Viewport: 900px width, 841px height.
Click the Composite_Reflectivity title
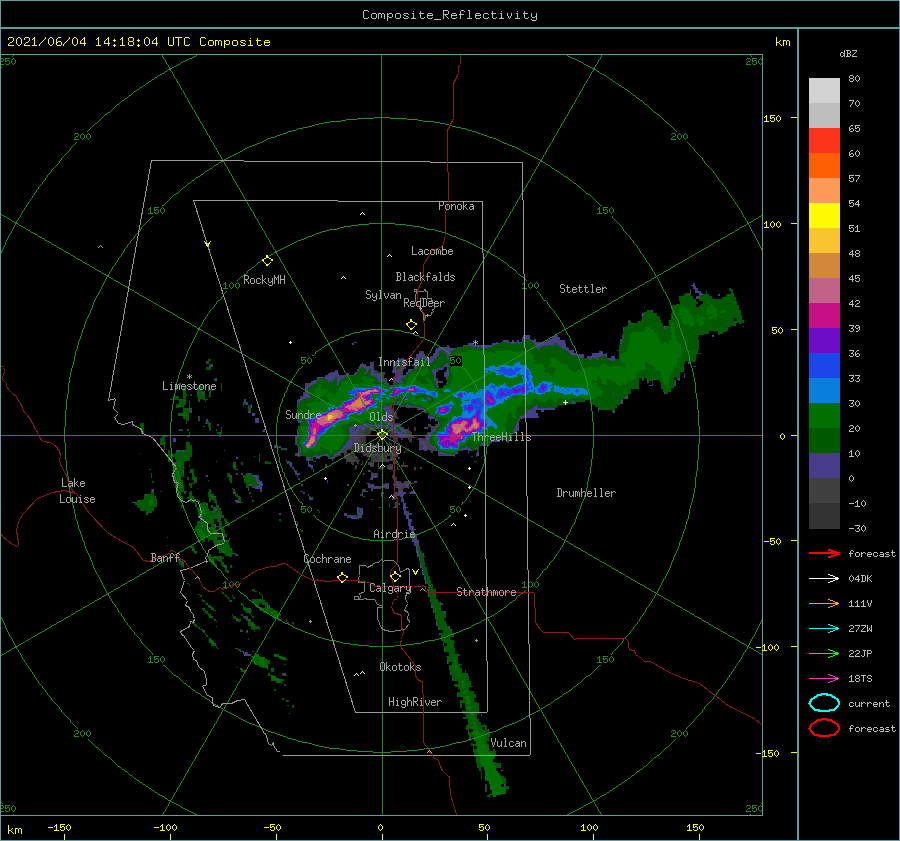click(x=450, y=15)
